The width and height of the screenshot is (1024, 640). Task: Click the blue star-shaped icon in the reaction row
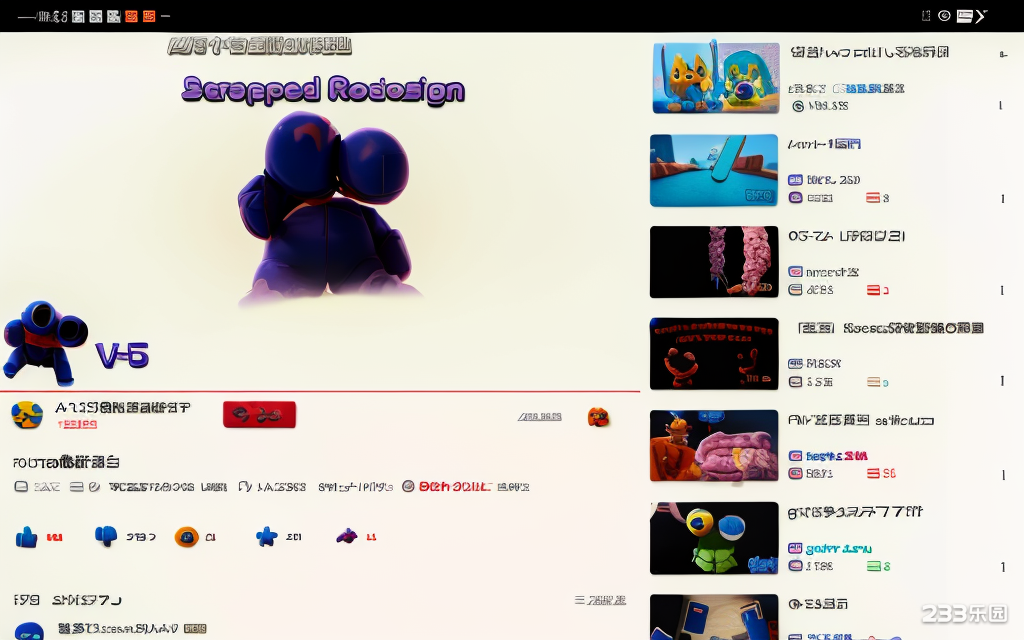266,537
